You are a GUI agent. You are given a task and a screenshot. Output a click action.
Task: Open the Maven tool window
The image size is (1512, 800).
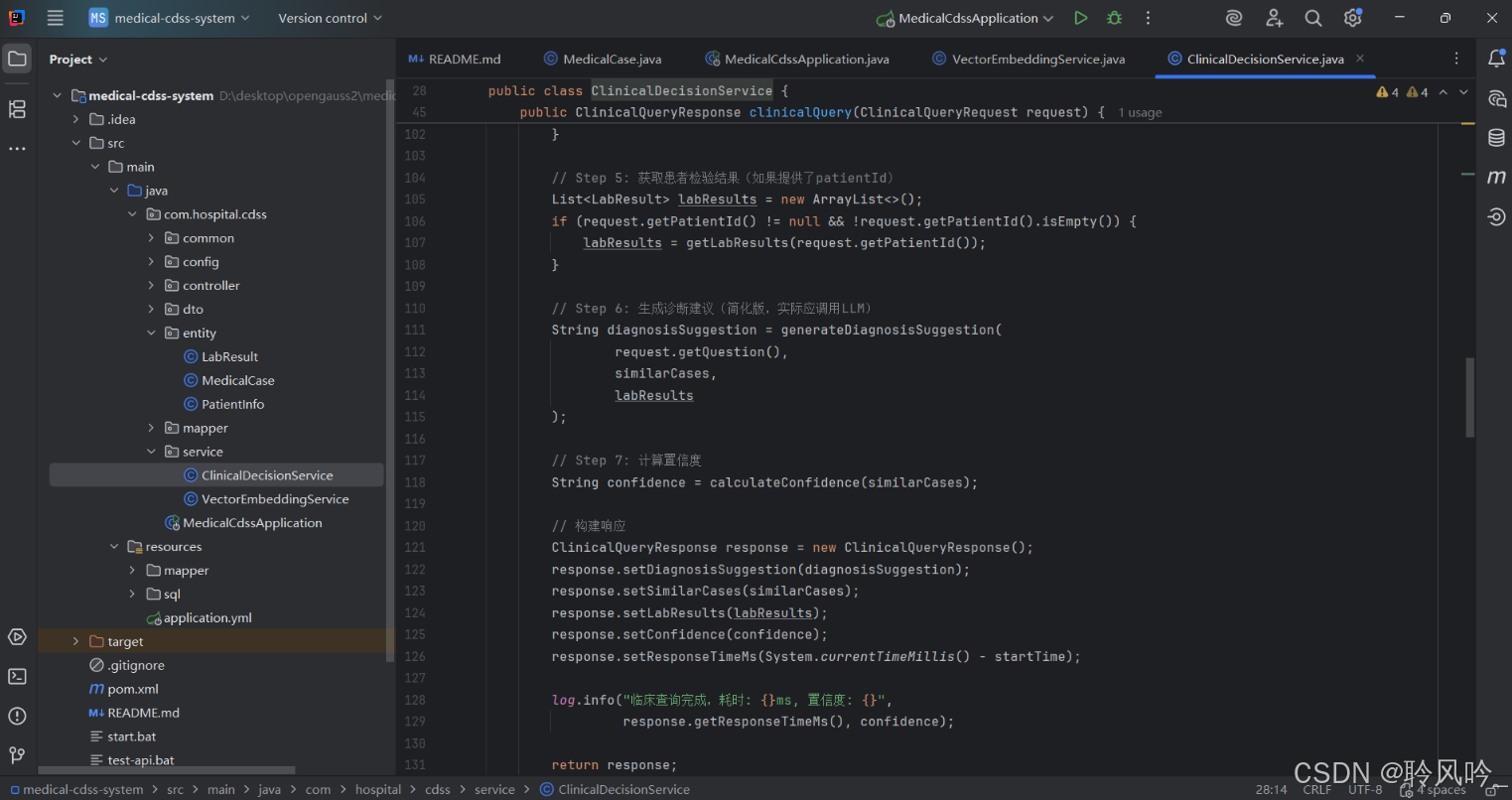click(1496, 178)
